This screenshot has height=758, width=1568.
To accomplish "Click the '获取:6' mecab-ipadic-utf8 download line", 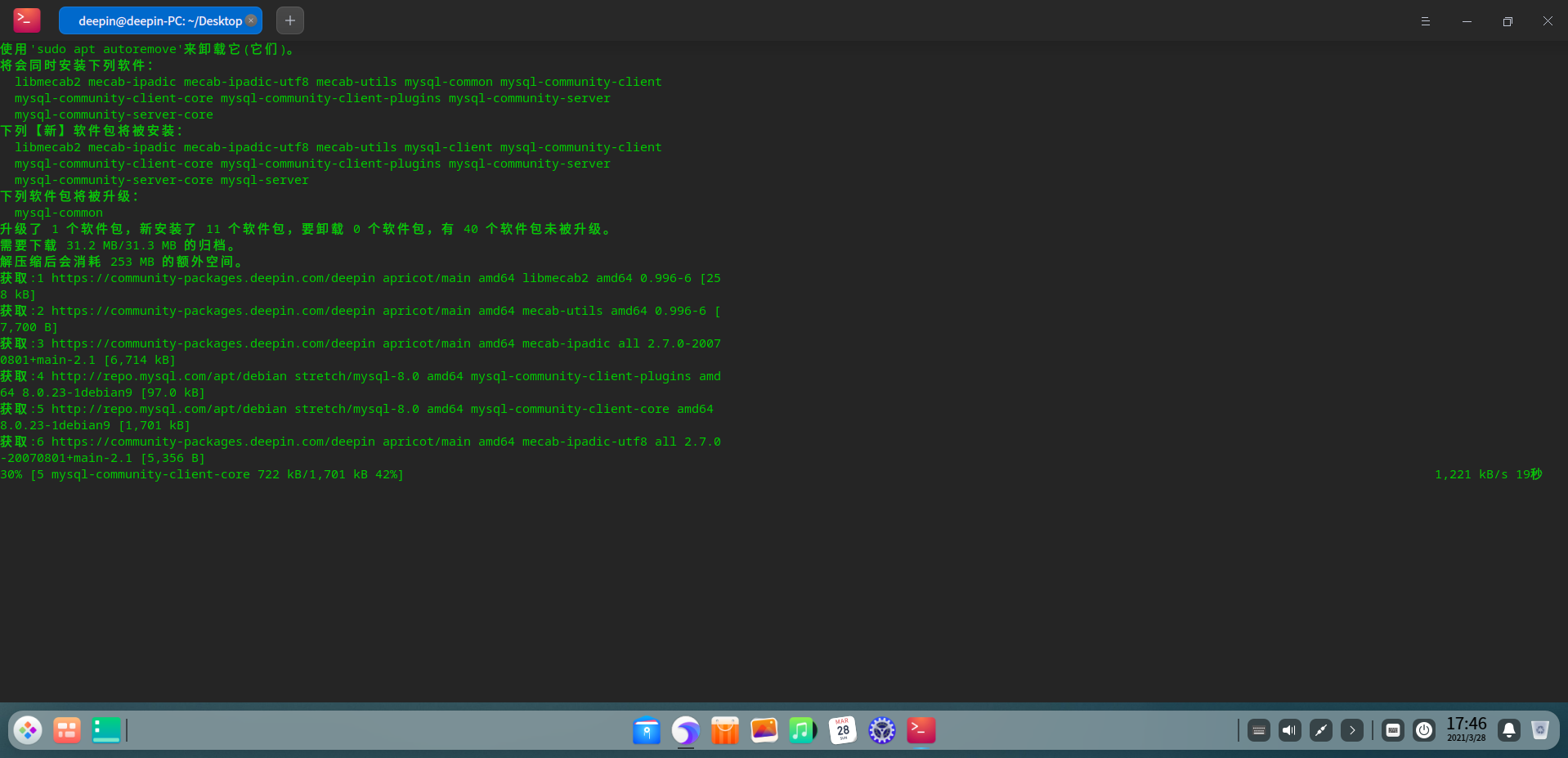I will [361, 442].
